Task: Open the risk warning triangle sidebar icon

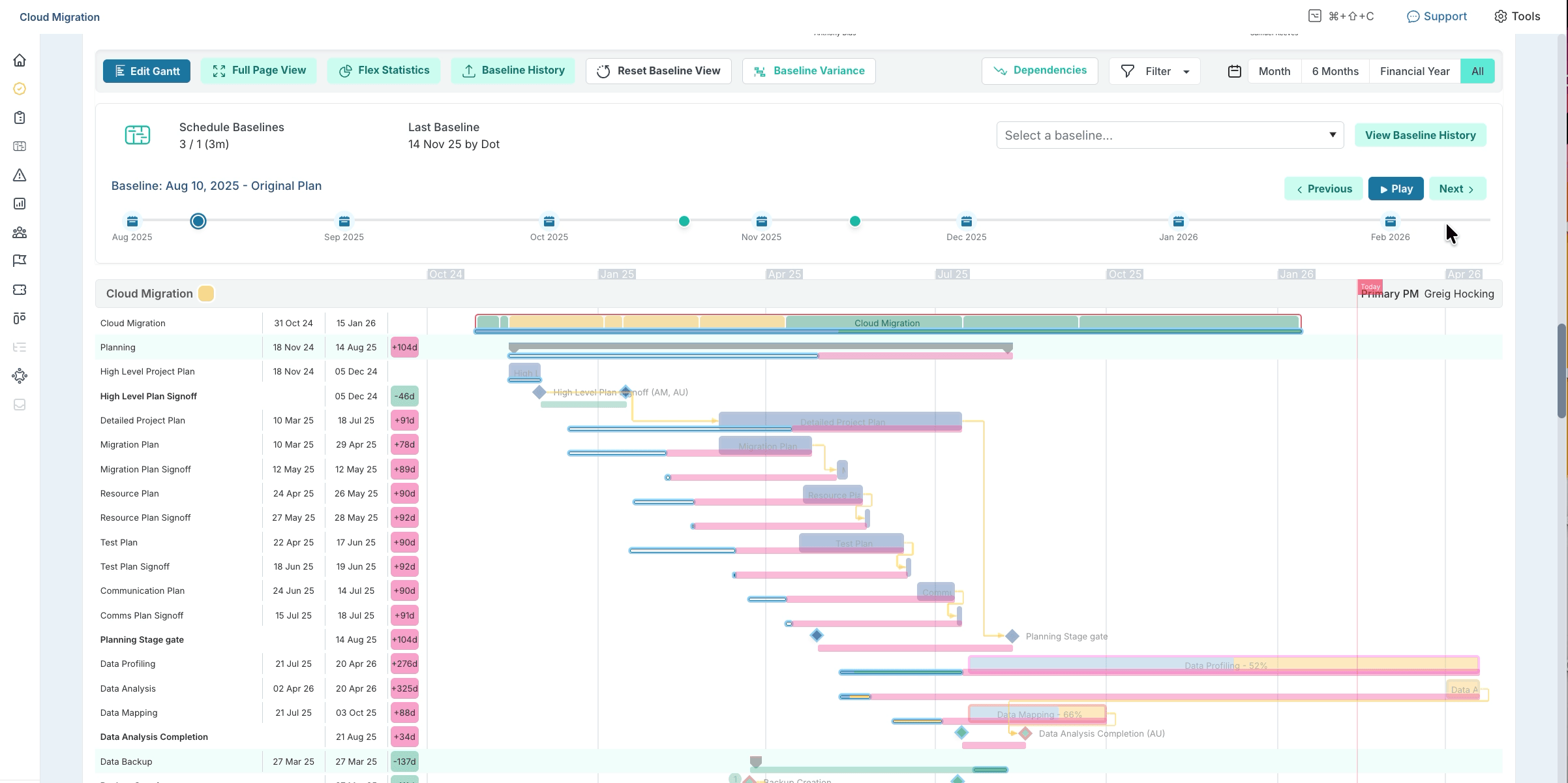Action: coord(20,175)
